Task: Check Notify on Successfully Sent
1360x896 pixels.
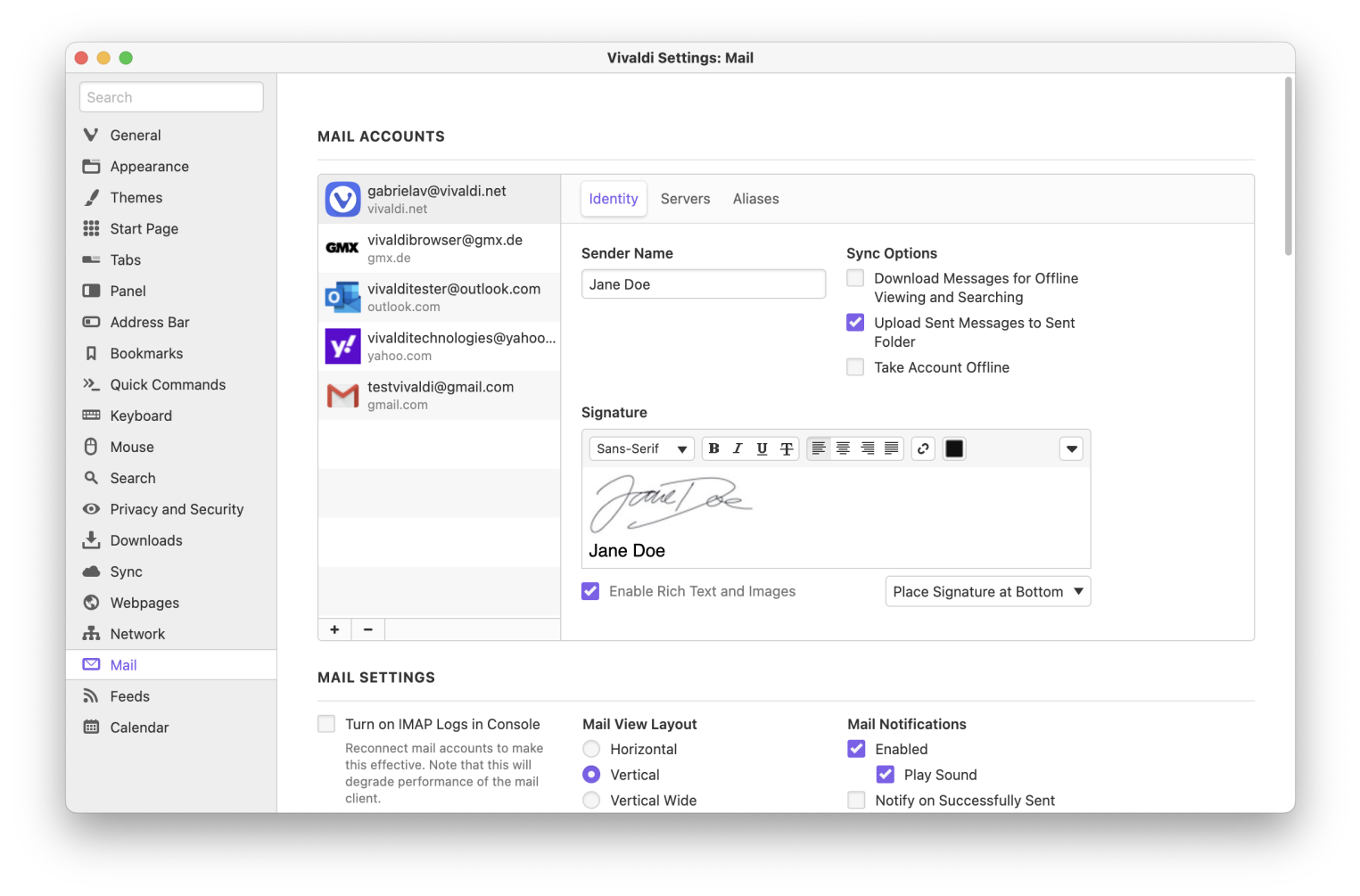Action: point(856,801)
